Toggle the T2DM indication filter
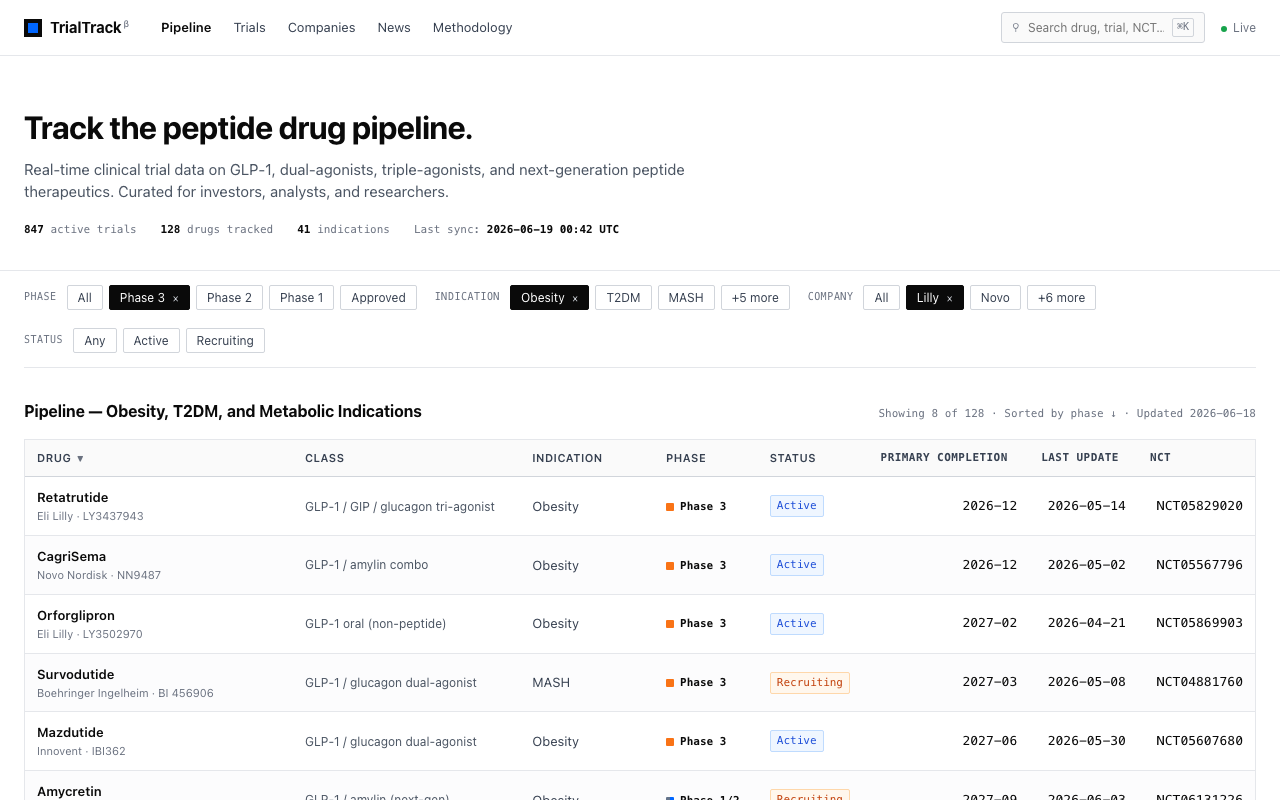This screenshot has height=800, width=1280. [623, 298]
